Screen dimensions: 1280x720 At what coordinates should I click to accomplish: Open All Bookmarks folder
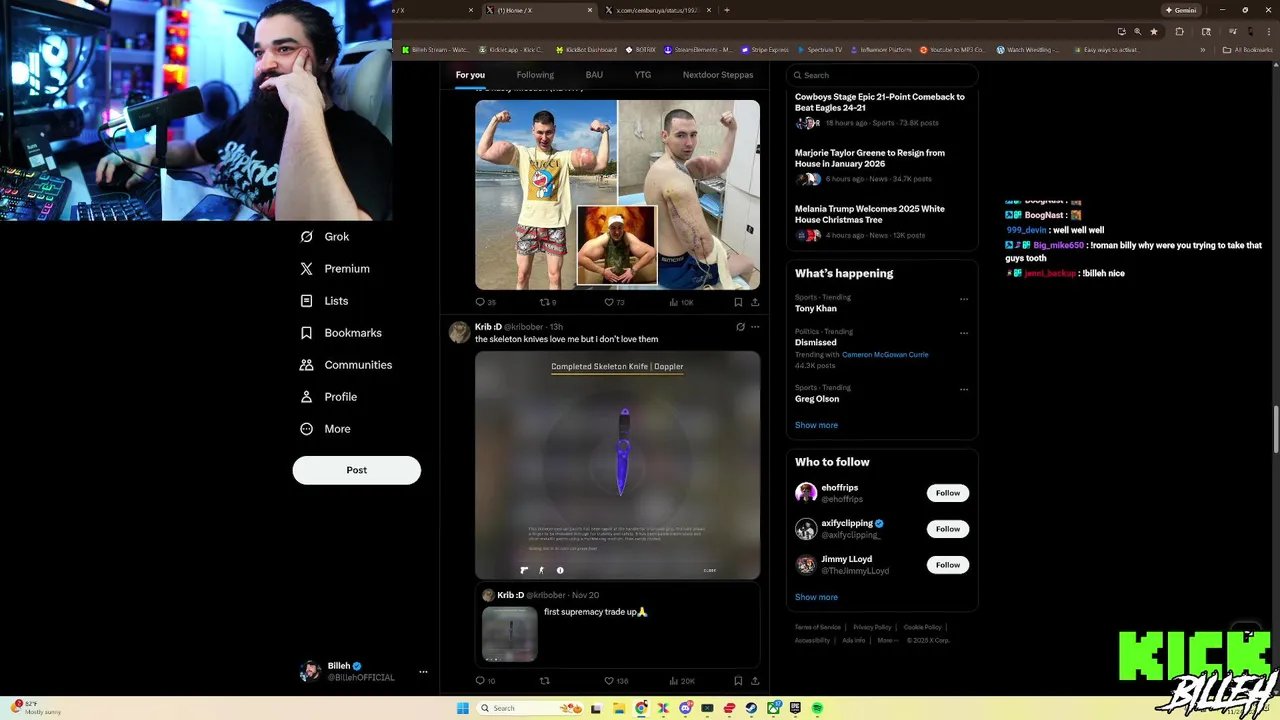pos(1248,50)
